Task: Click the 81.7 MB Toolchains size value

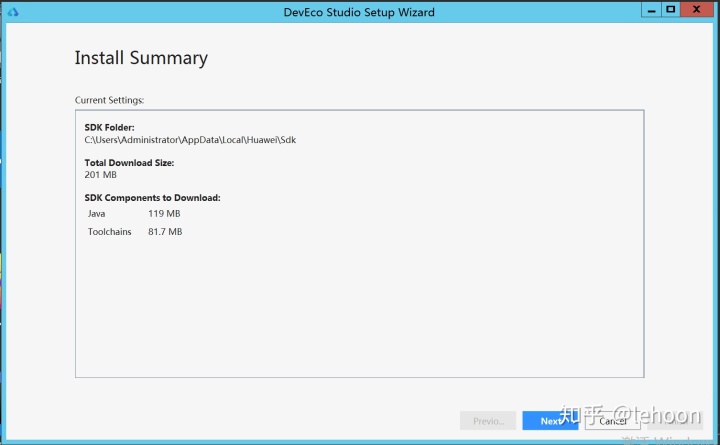Action: coord(165,232)
